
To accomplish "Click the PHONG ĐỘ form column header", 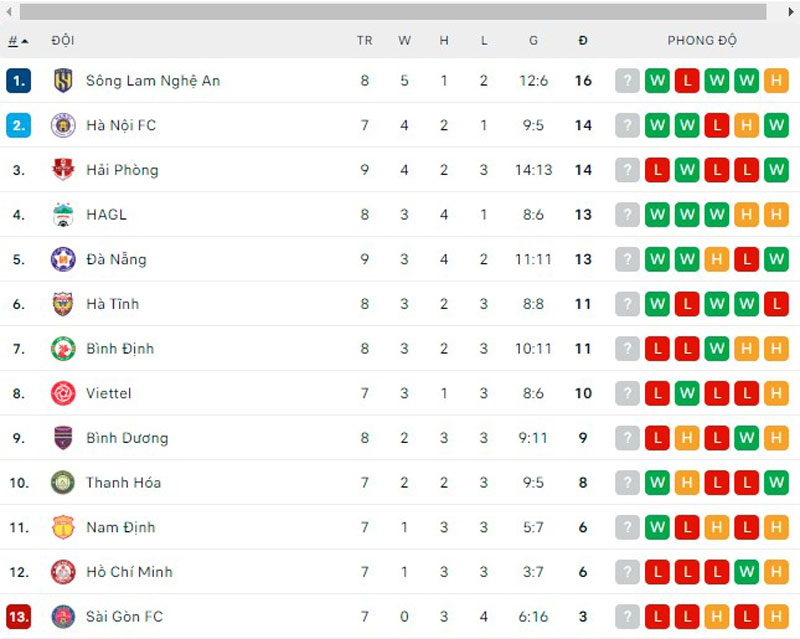I will point(702,40).
